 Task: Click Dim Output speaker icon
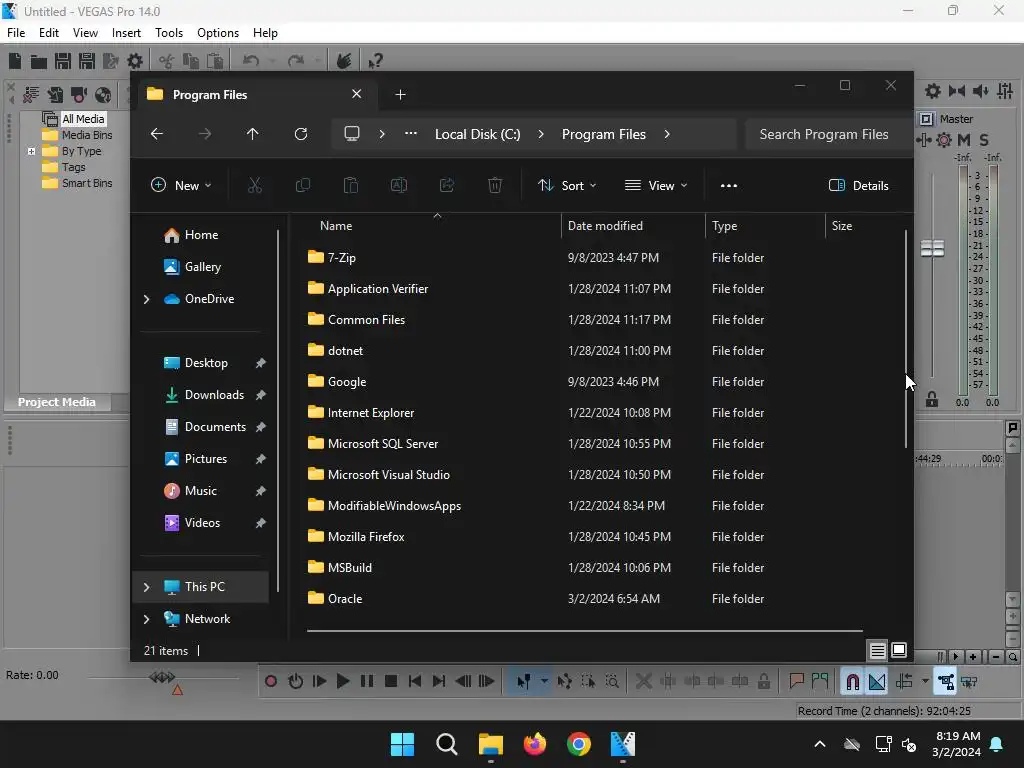[x=980, y=91]
